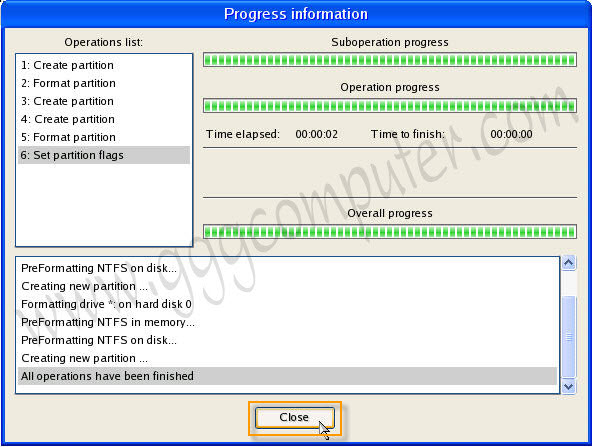Screen dimensions: 592x447
Task: Select '5: Format partition' operation
Action: 104,137
